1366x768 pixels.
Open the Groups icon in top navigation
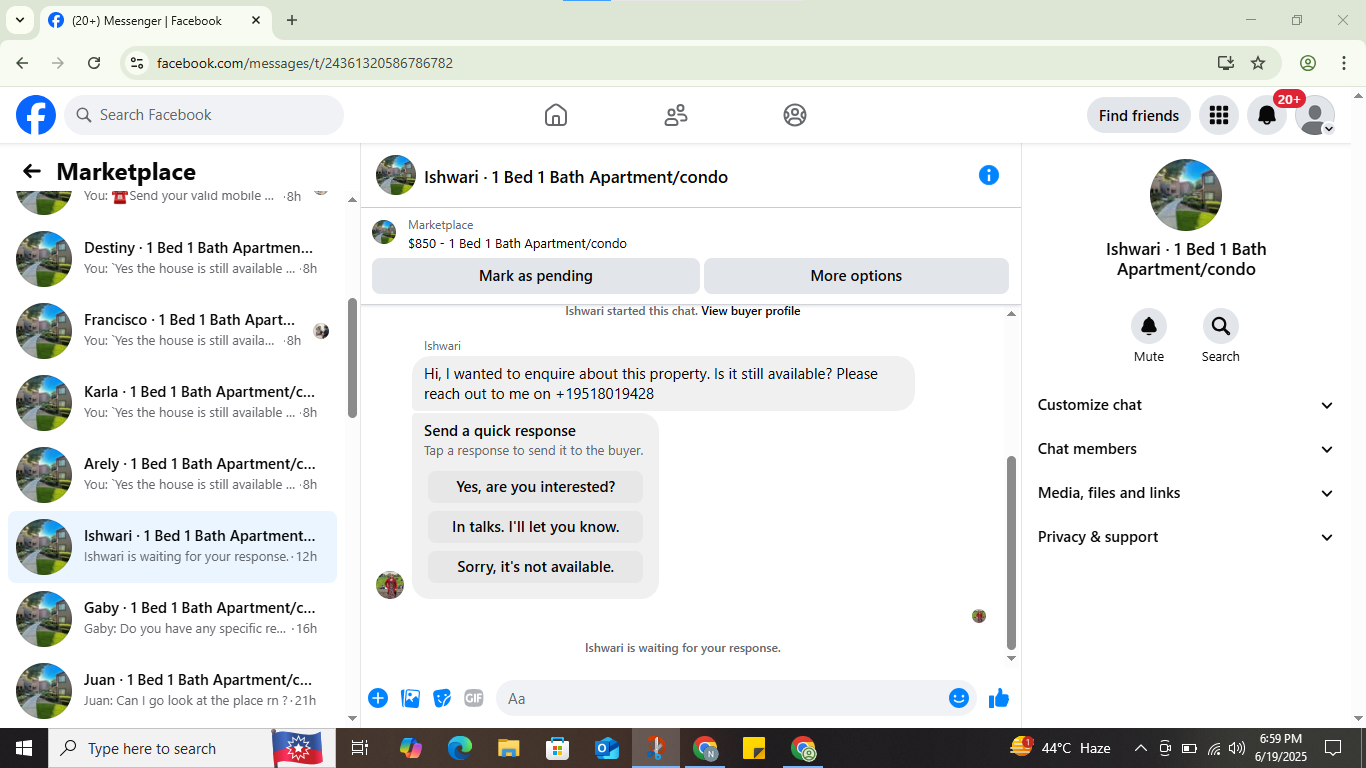795,115
